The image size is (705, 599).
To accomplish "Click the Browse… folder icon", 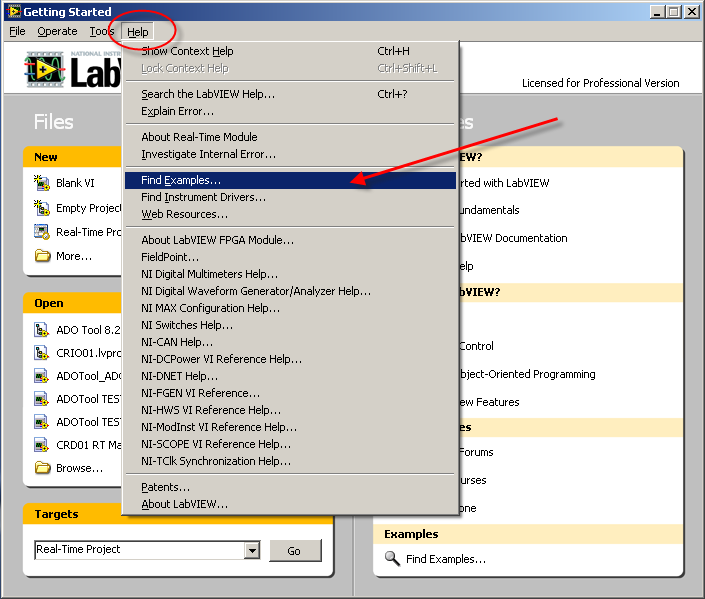I will (x=43, y=468).
